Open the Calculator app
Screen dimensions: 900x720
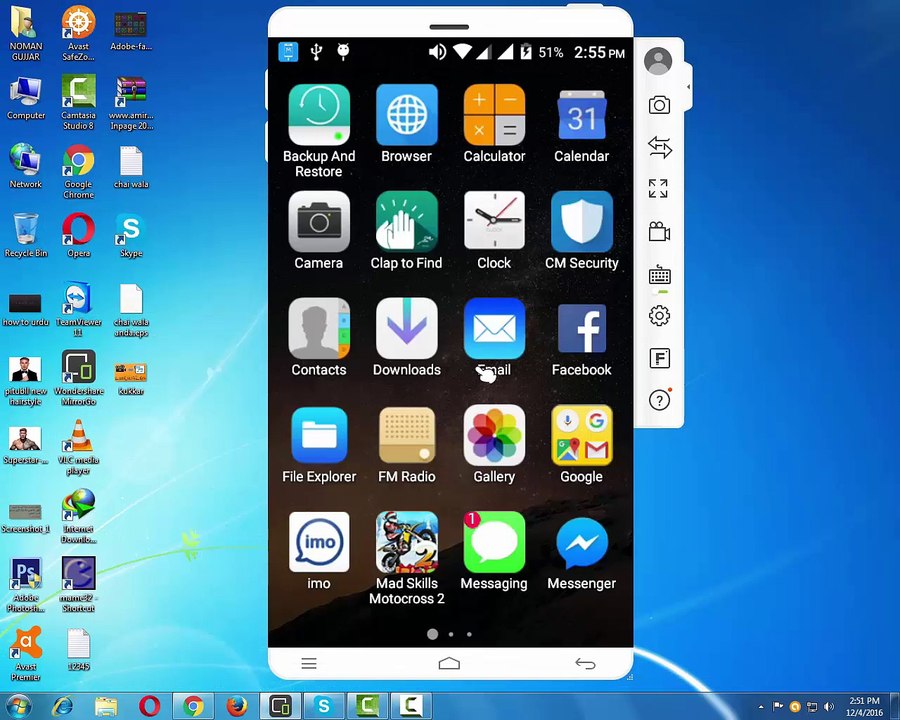494,115
